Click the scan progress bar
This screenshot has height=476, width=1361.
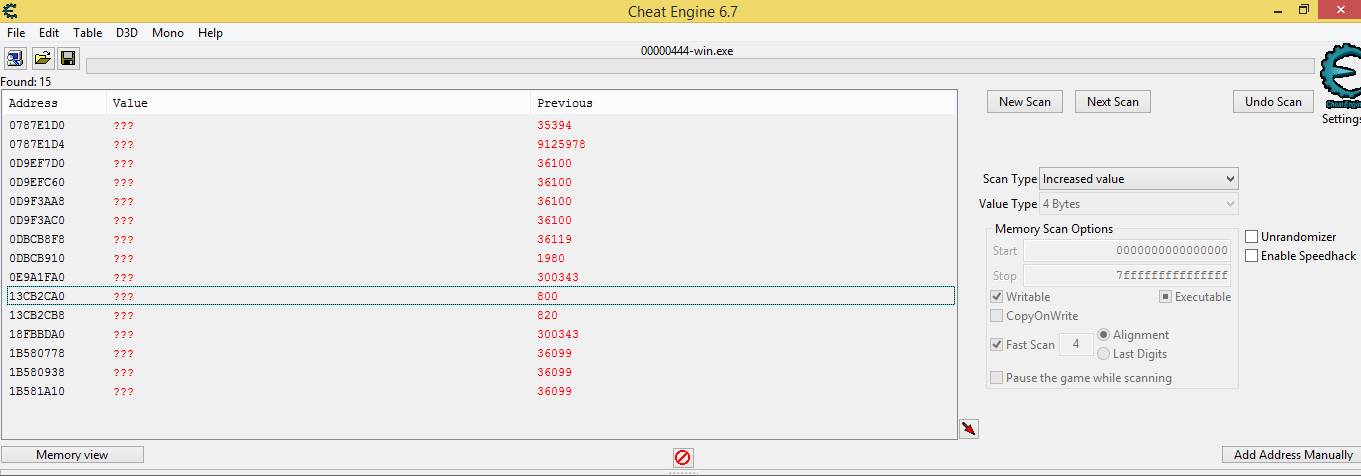pos(700,66)
